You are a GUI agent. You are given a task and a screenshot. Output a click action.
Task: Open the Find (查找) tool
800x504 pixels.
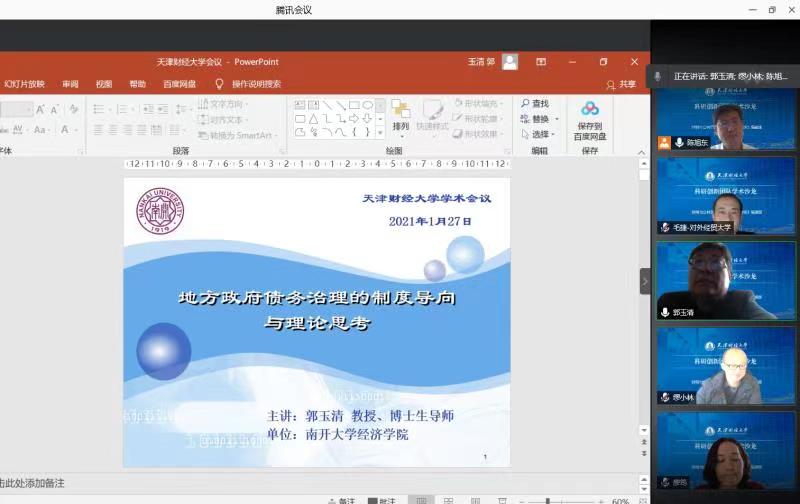point(534,104)
